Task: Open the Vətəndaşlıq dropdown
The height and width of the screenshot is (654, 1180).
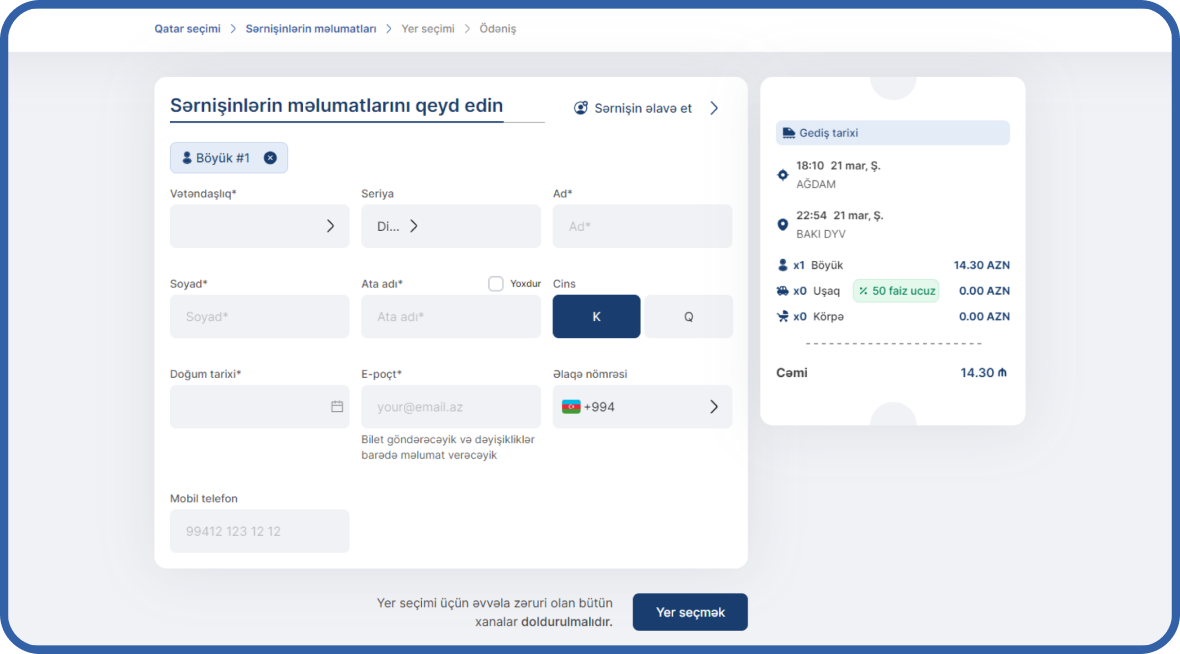Action: point(260,226)
